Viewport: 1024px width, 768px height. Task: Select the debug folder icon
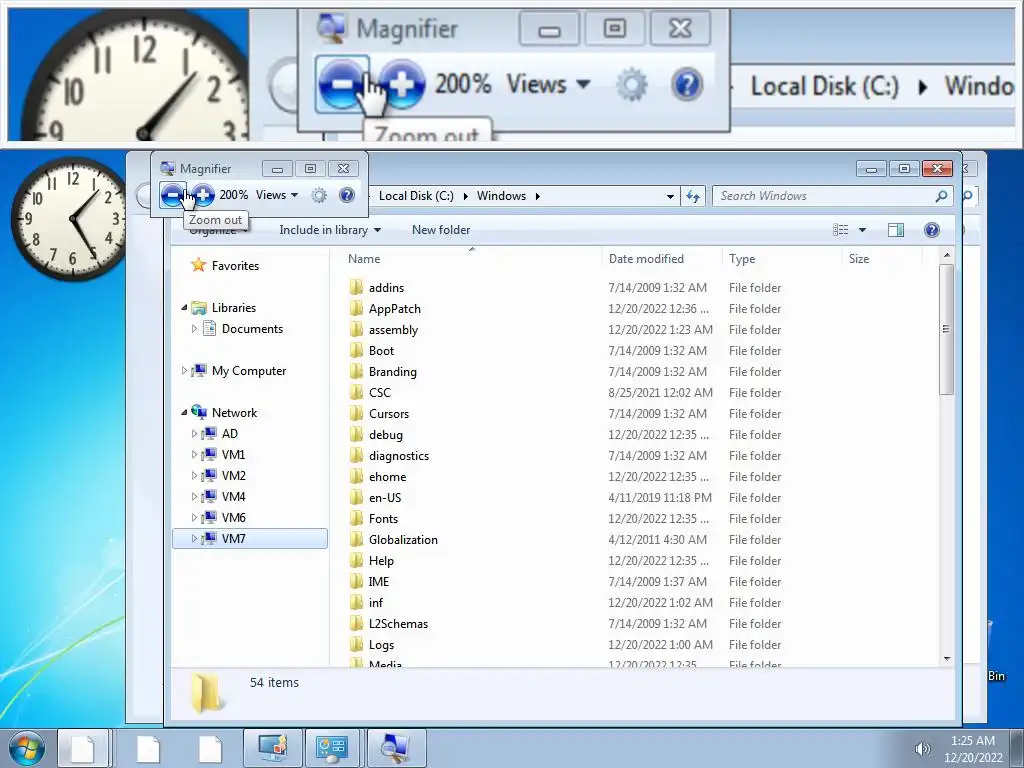356,434
